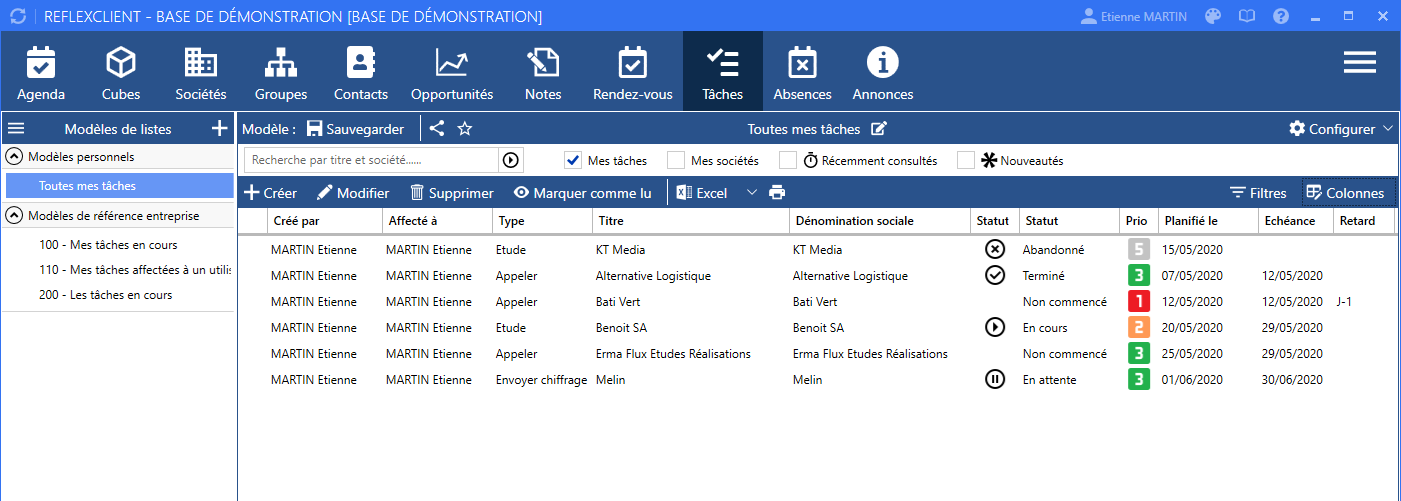Screen dimensions: 1401x501
Task: Open the Sociétés module
Action: 201,73
